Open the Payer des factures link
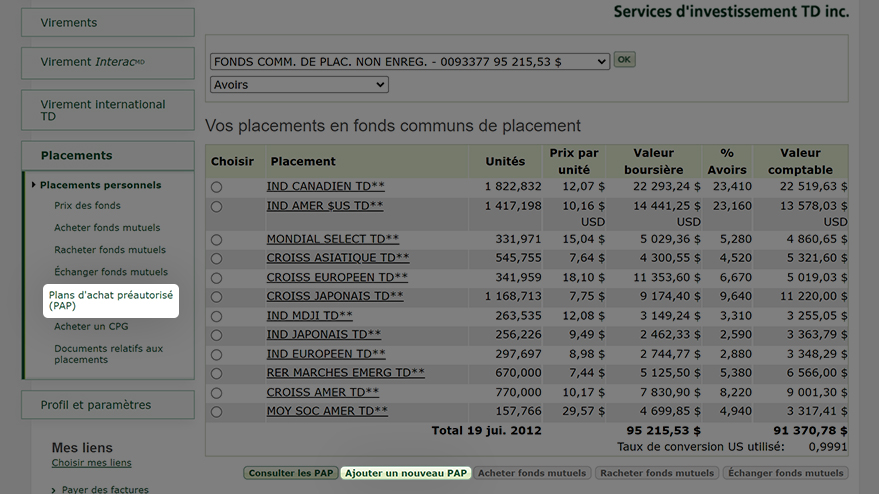Image resolution: width=879 pixels, height=494 pixels. (105, 490)
